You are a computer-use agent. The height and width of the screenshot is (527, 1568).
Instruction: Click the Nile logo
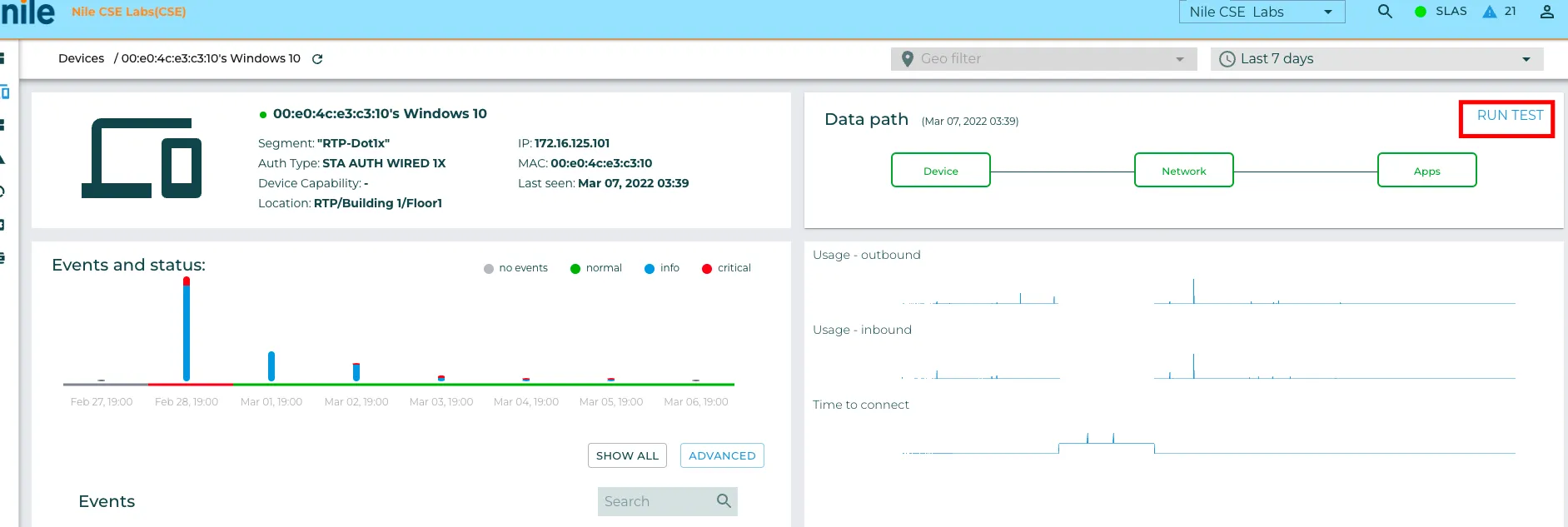coord(27,12)
